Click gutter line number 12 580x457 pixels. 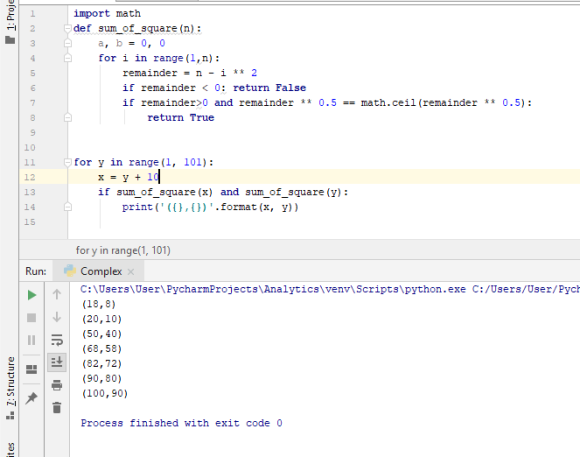(30, 177)
